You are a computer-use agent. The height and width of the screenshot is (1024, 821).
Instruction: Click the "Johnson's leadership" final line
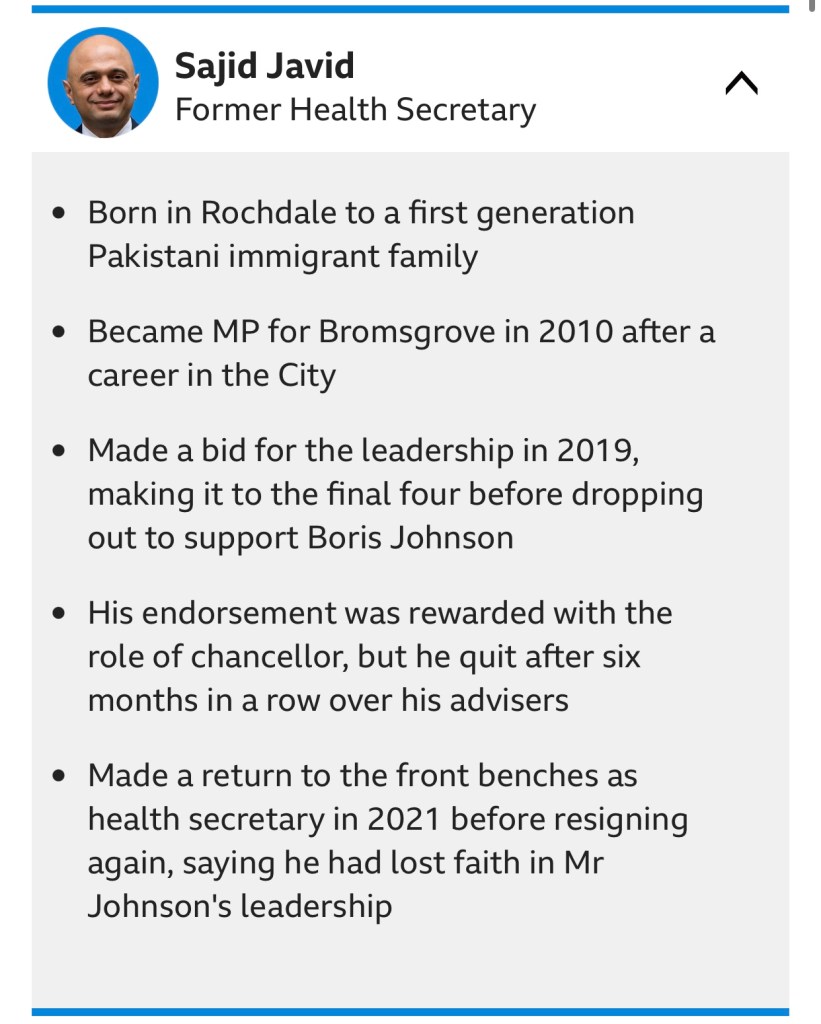[x=239, y=906]
